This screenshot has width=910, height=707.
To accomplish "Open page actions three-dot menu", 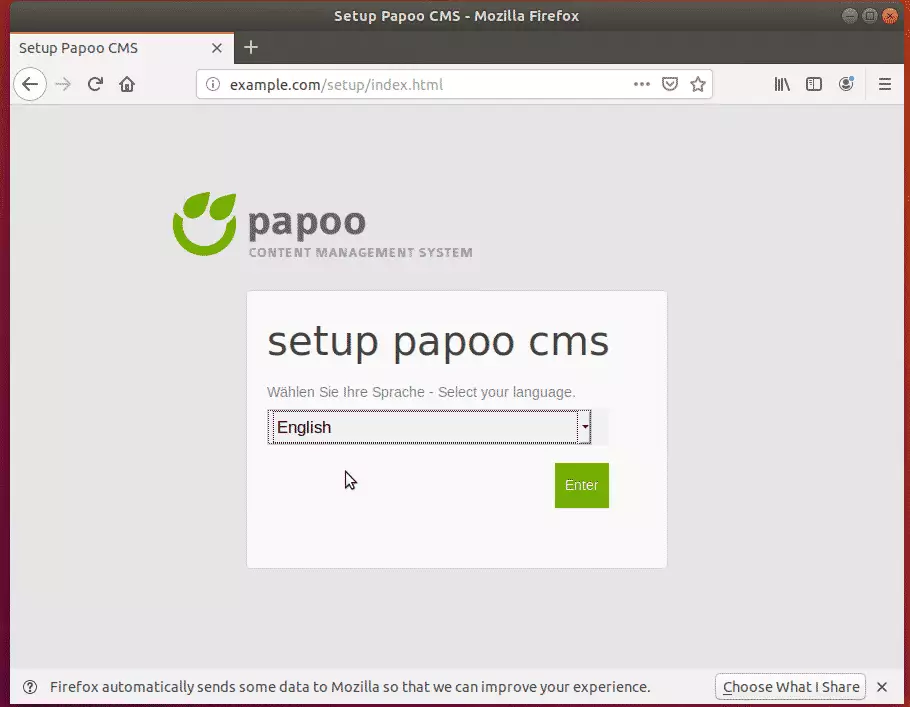I will click(x=641, y=85).
